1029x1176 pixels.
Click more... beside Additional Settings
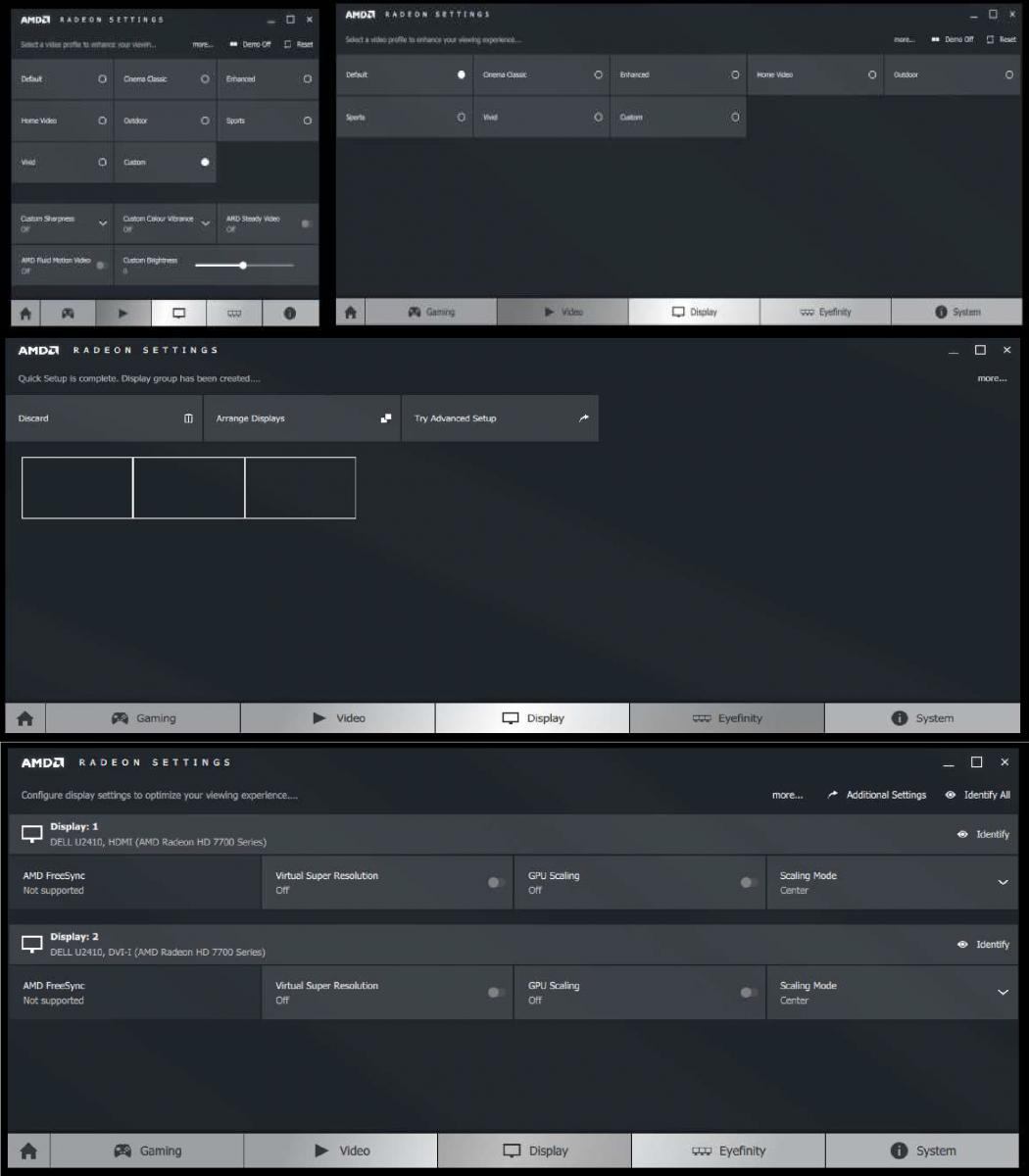[787, 795]
